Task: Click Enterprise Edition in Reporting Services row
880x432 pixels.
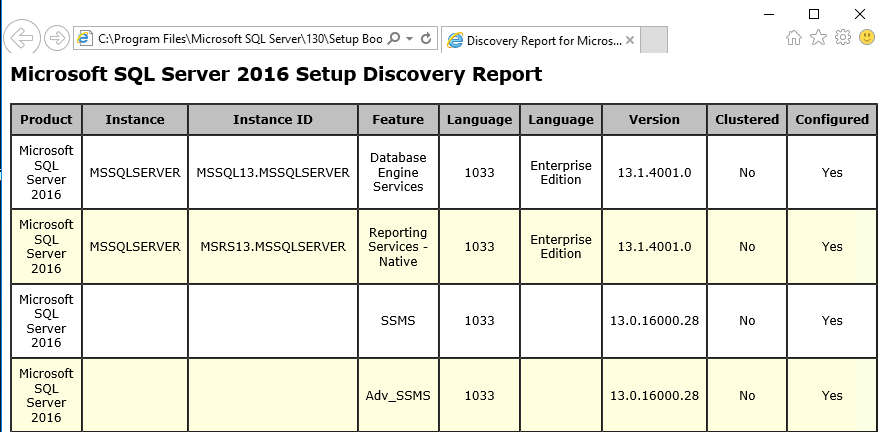Action: (561, 246)
